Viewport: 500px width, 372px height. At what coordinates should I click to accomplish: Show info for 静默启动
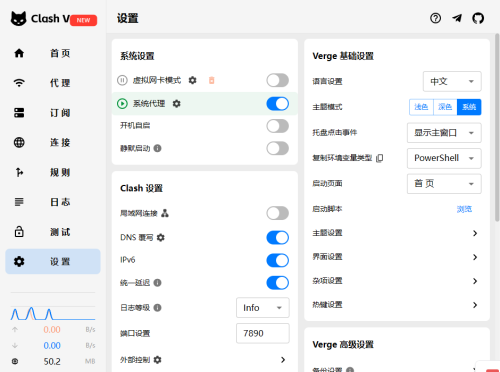(x=157, y=148)
